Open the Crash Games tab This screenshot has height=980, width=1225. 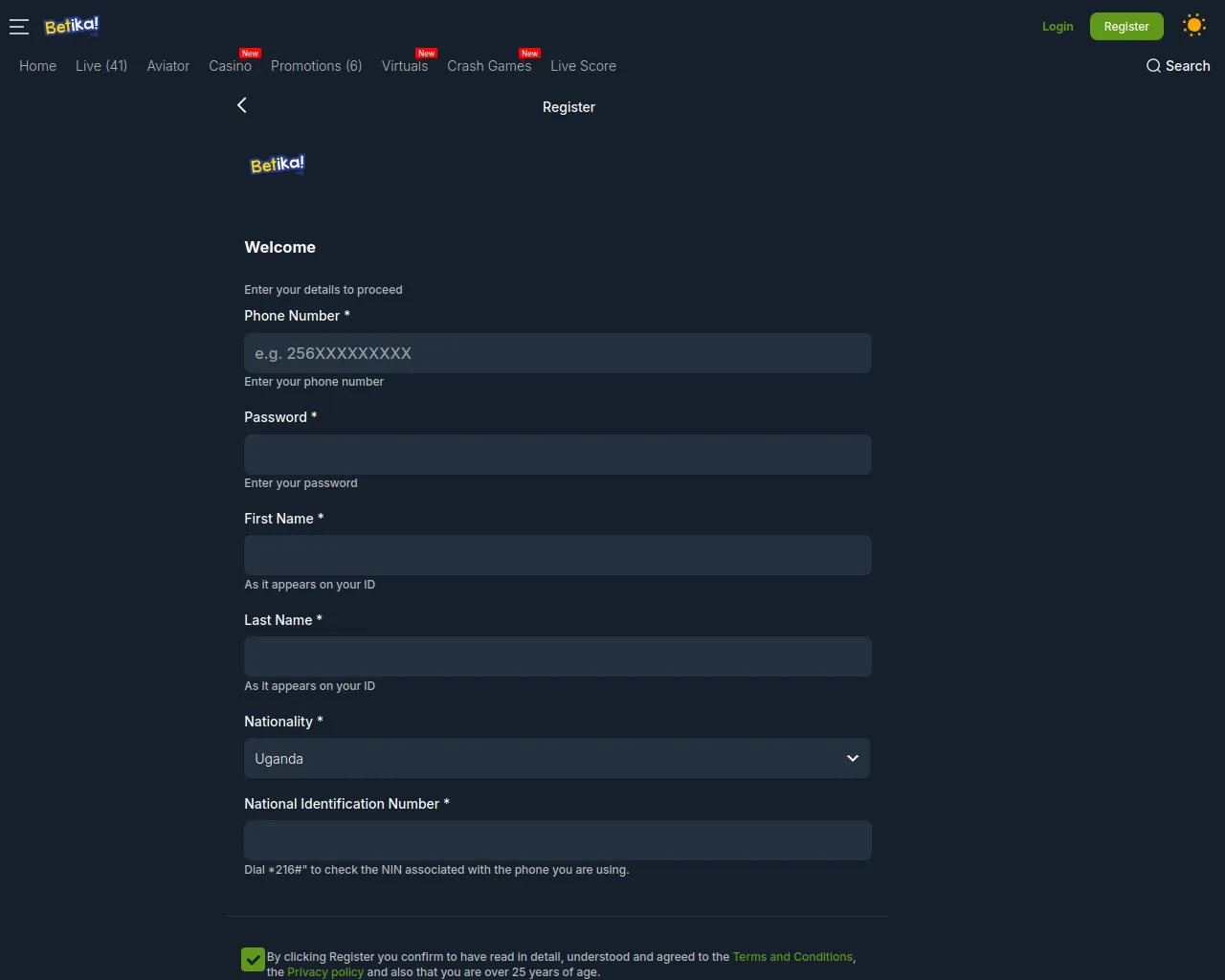[489, 66]
